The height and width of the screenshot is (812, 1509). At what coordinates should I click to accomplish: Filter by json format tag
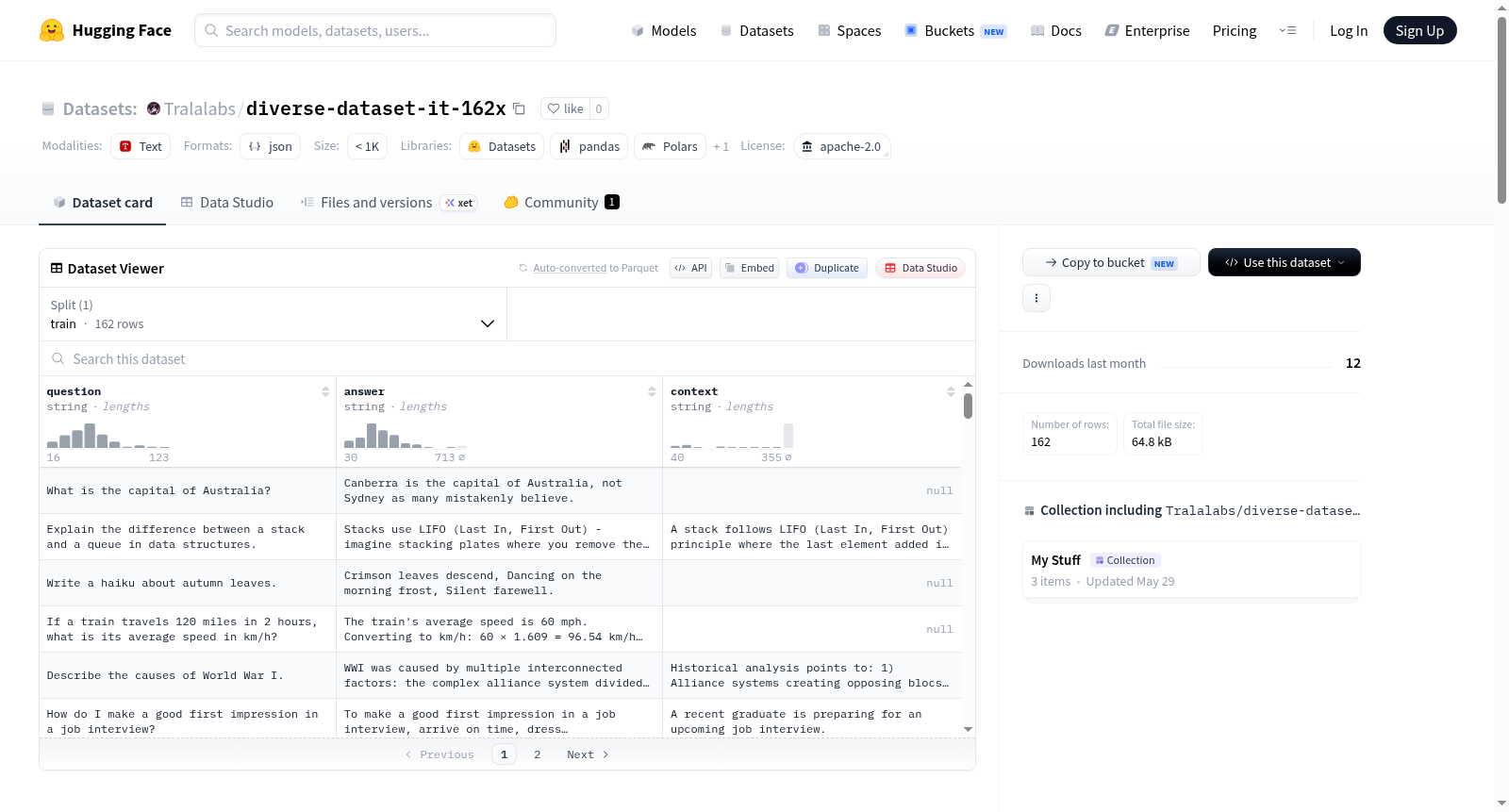tap(270, 146)
